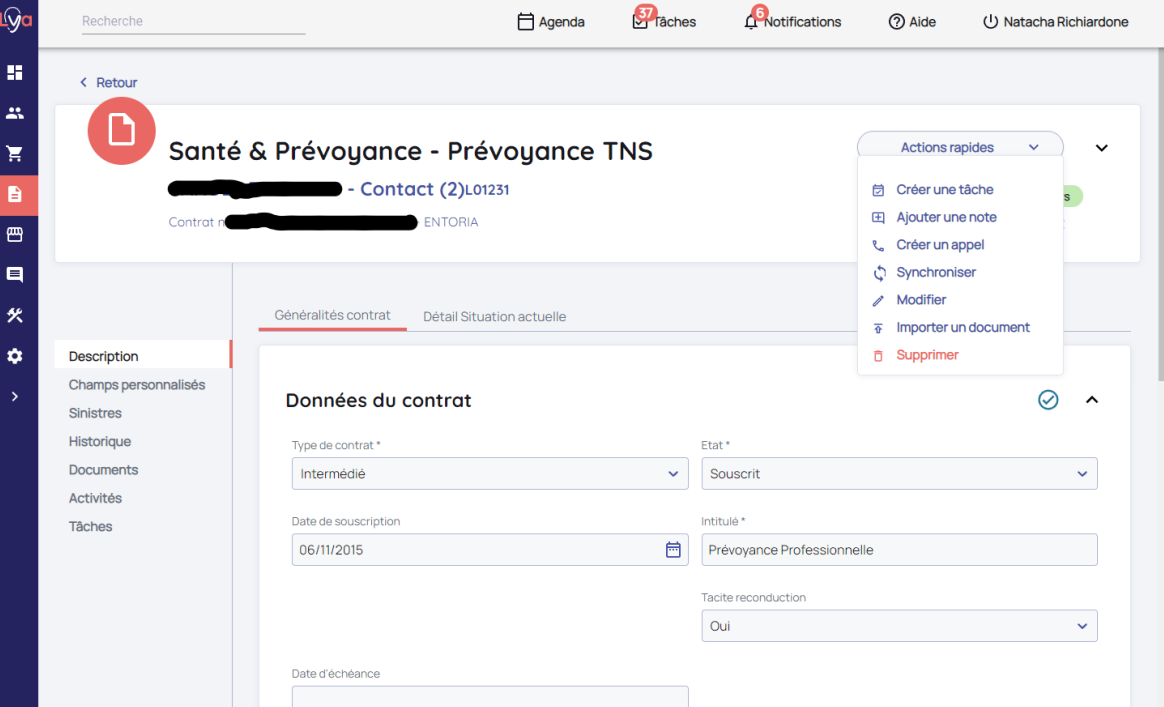Screen dimensions: 1164x707
Task: Open Documents in the left section list
Action: click(103, 470)
